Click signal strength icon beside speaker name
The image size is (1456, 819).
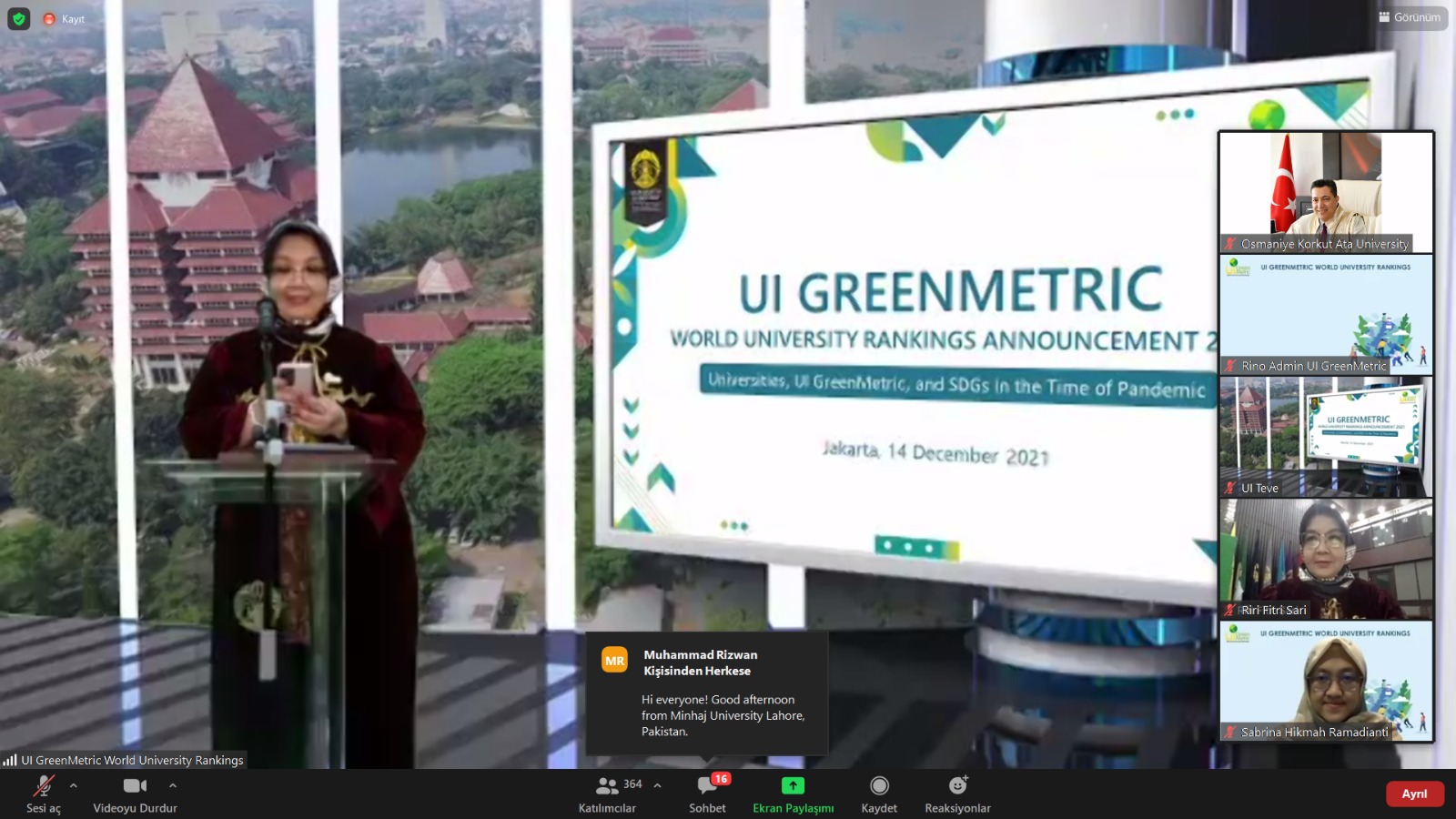10,760
